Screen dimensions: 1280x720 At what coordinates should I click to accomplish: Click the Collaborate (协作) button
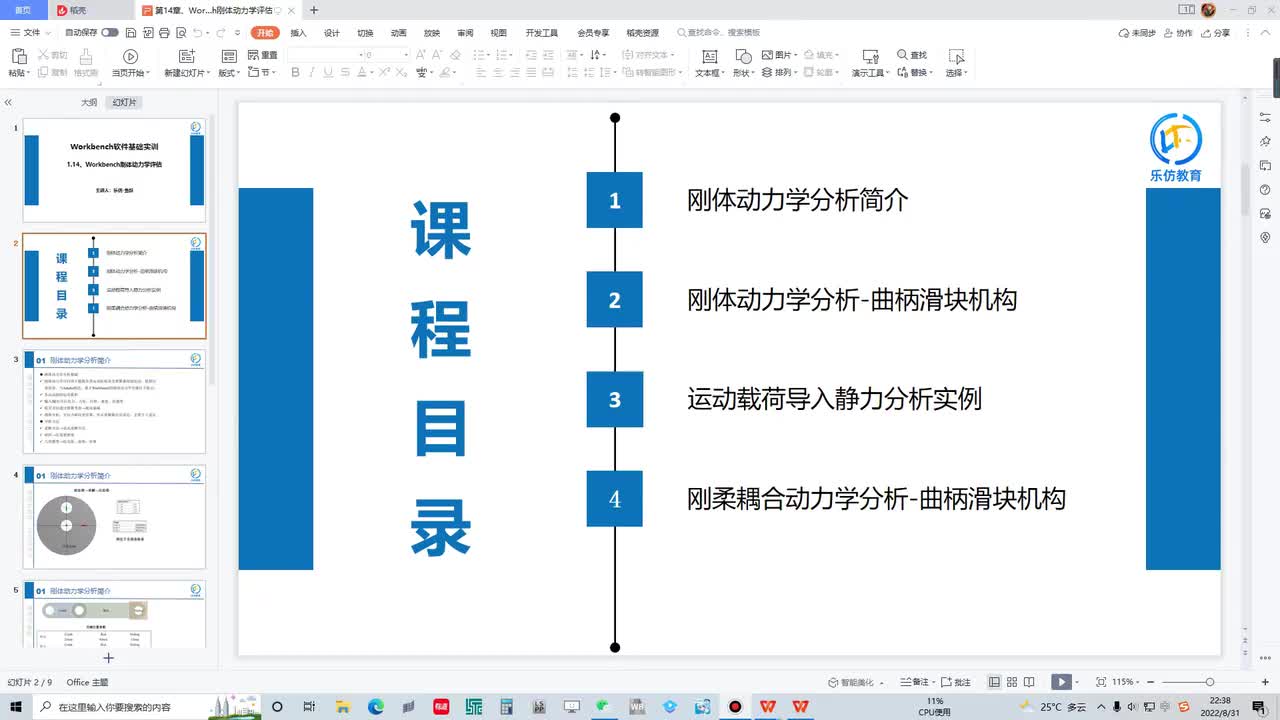coord(1177,33)
